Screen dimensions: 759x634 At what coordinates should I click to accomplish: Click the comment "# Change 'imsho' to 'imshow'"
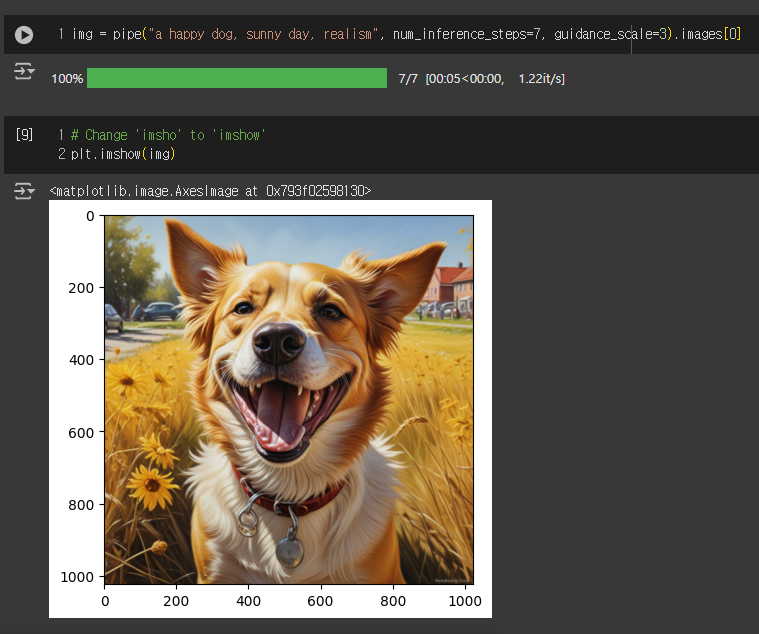pyautogui.click(x=168, y=135)
